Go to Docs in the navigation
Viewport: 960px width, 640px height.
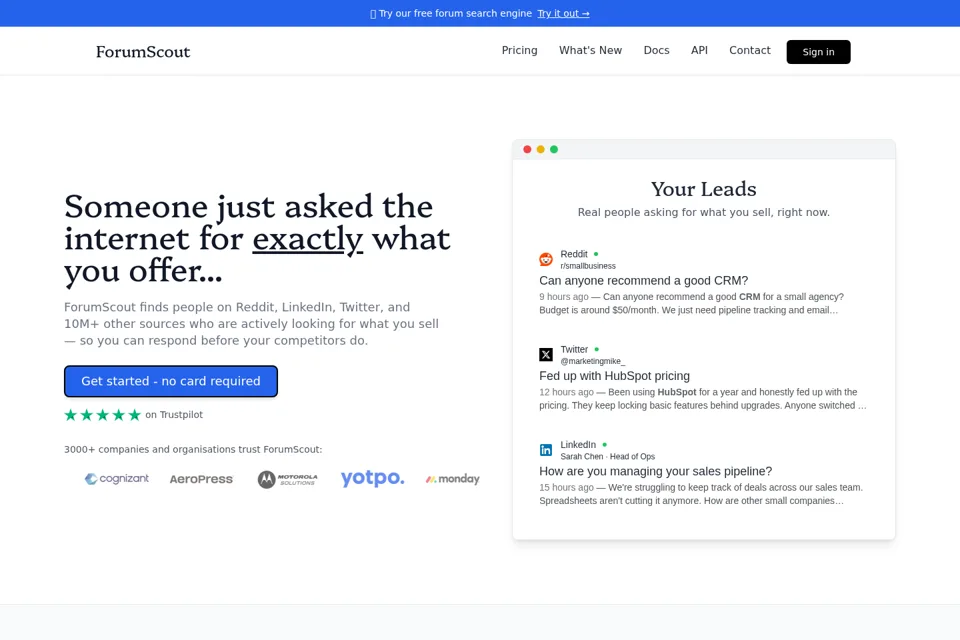pyautogui.click(x=656, y=51)
